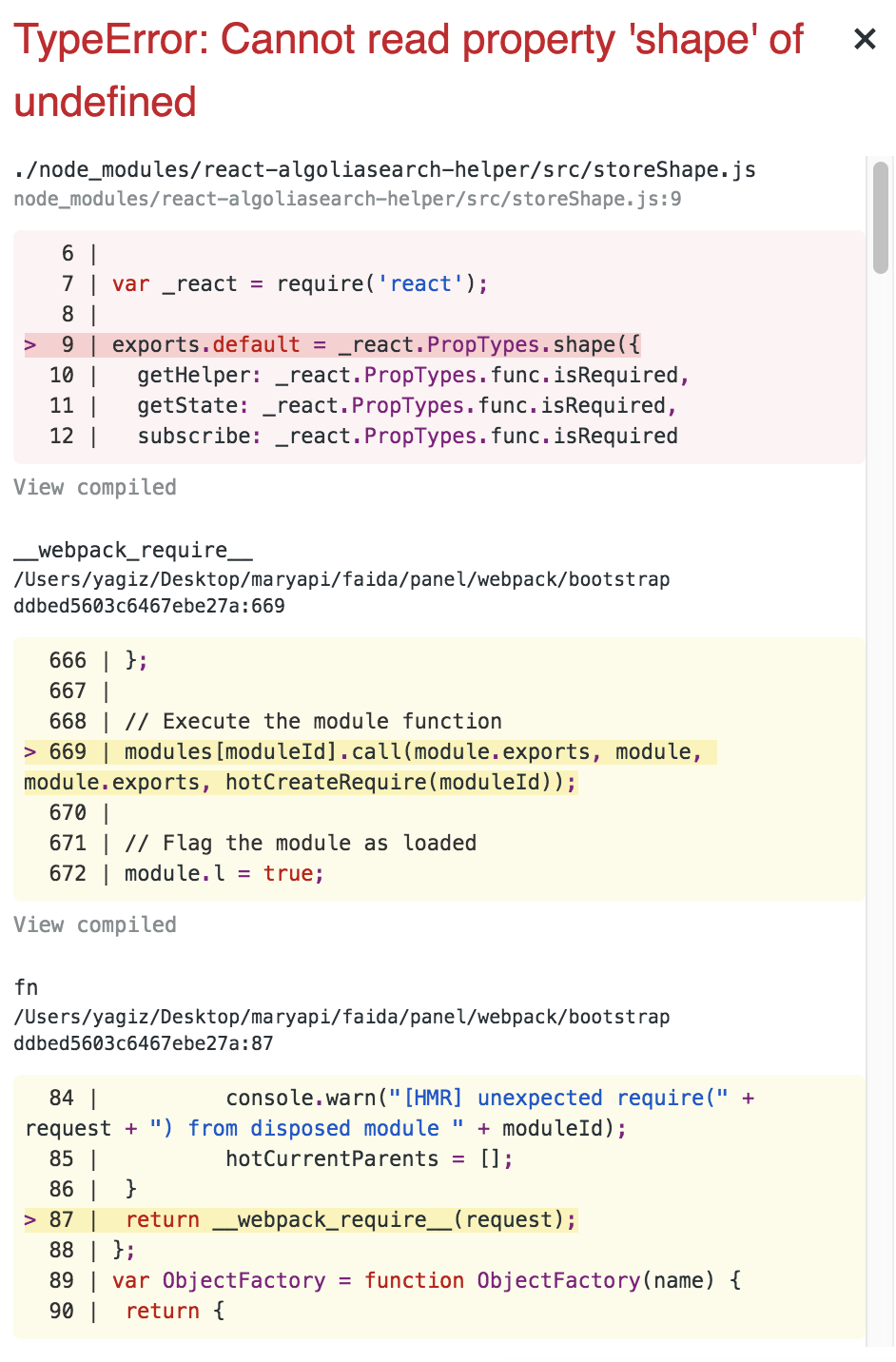Screen dimensions: 896x1362
Task: Click line 85 hotCurrentParents code
Action: coord(369,1158)
